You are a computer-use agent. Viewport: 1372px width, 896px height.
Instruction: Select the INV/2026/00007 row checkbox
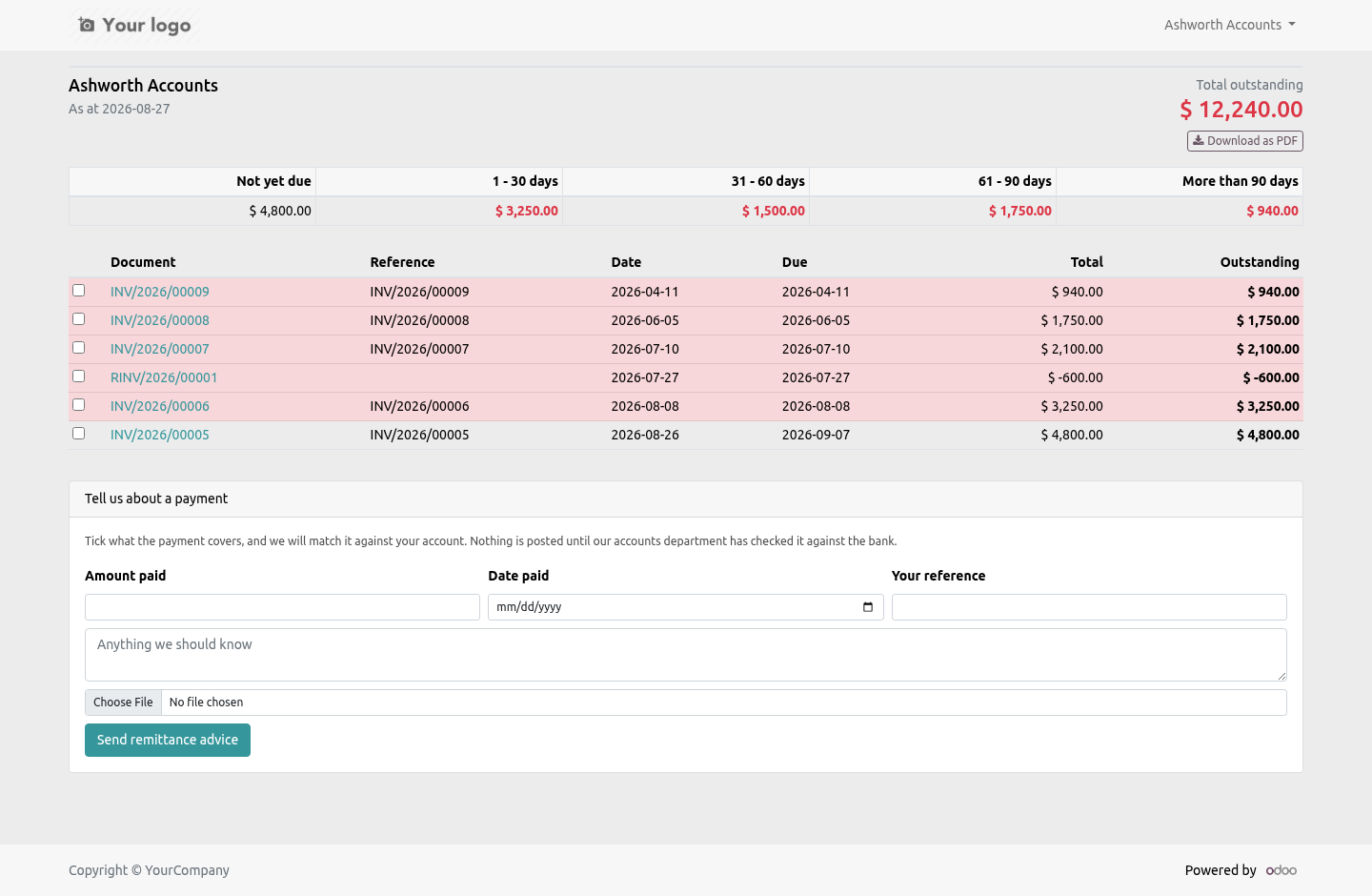[79, 348]
